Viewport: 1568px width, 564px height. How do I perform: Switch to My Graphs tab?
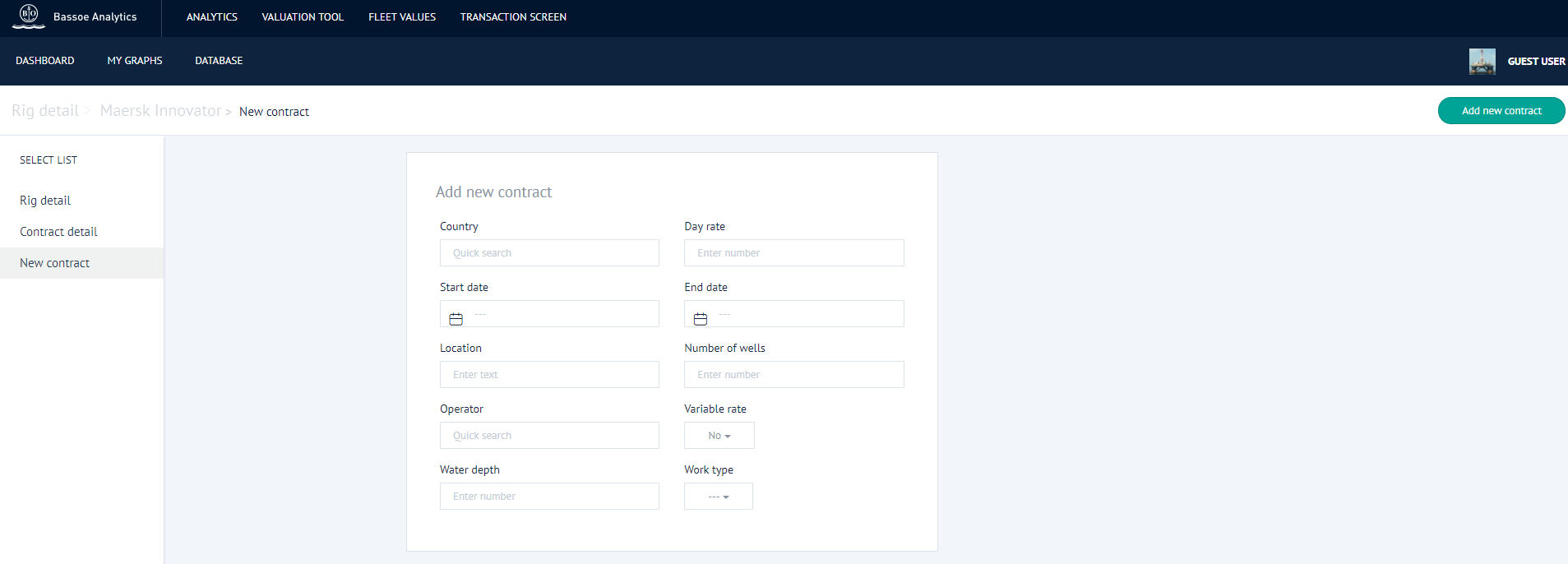pos(135,61)
